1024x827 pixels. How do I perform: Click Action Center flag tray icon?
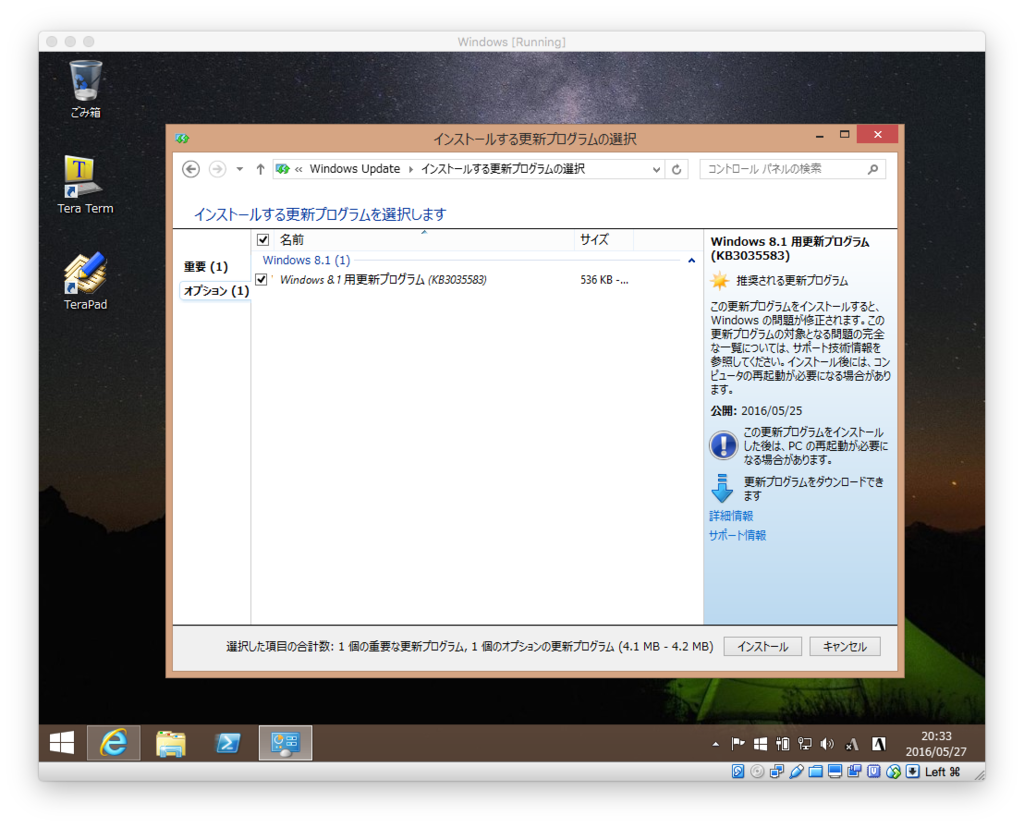coord(738,743)
